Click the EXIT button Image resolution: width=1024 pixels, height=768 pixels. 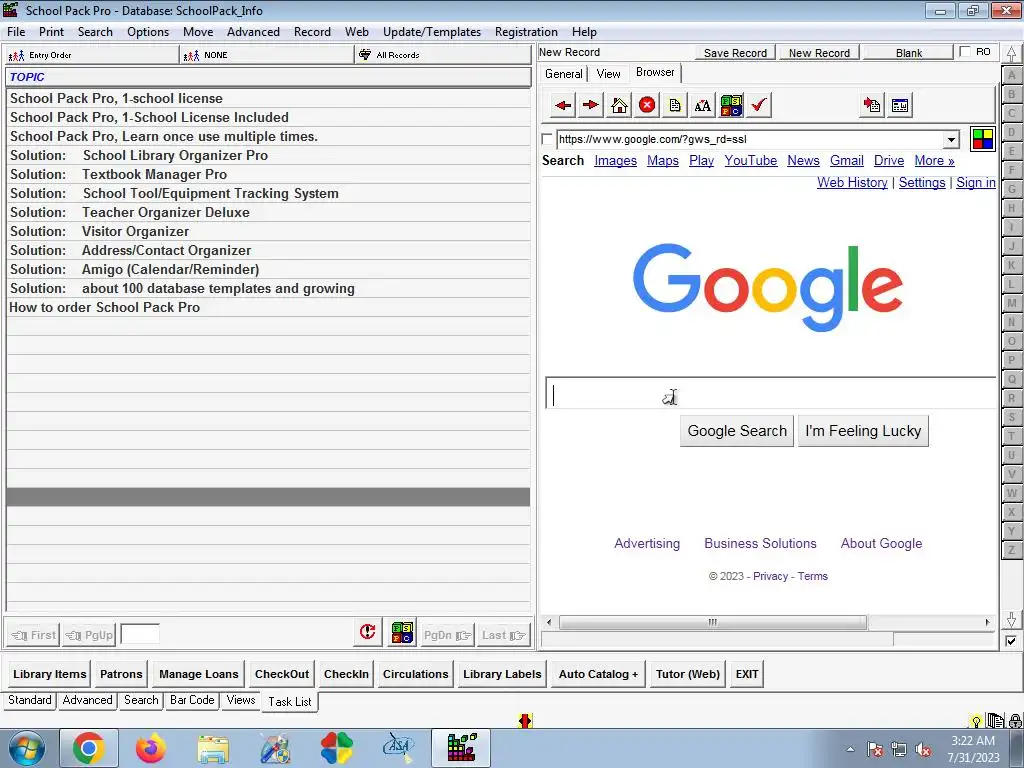(747, 674)
